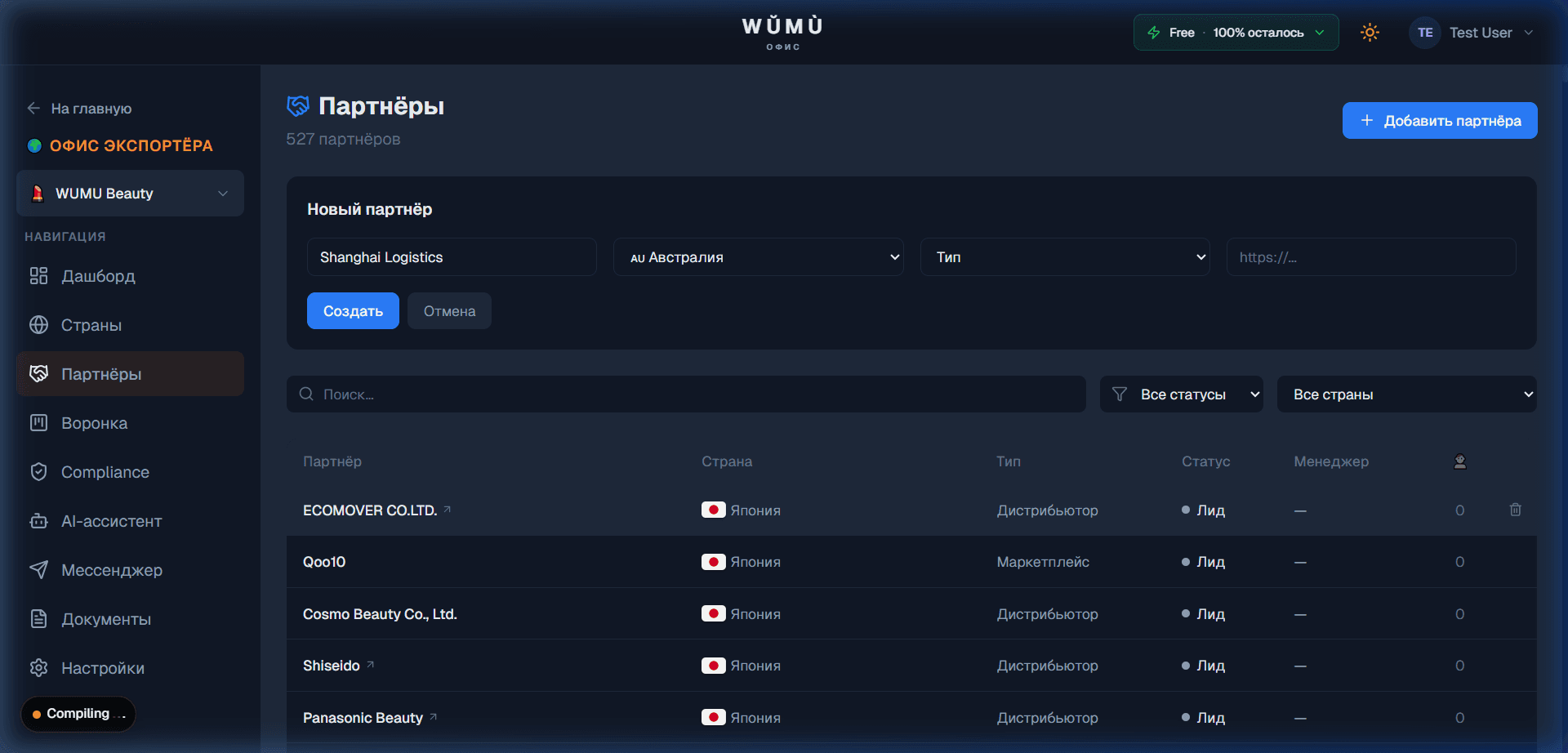The width and height of the screenshot is (1568, 753).
Task: Open external link icon next to Shiseido
Action: [371, 665]
